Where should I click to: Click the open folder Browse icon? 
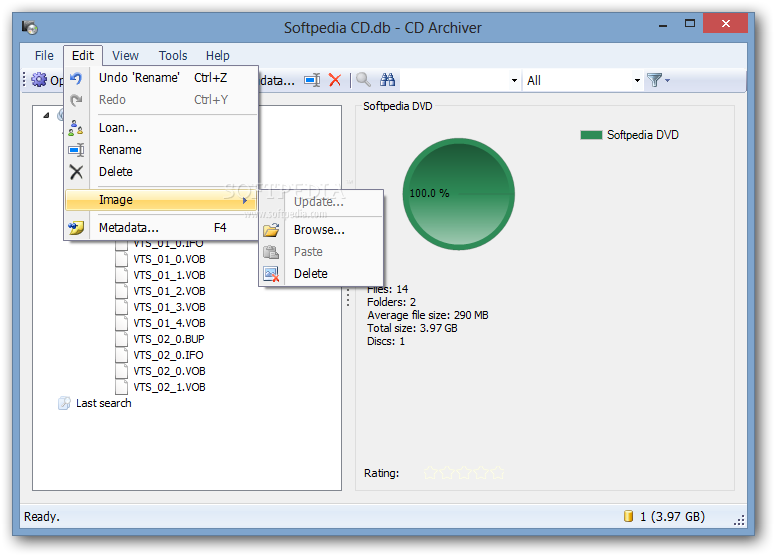[271, 230]
